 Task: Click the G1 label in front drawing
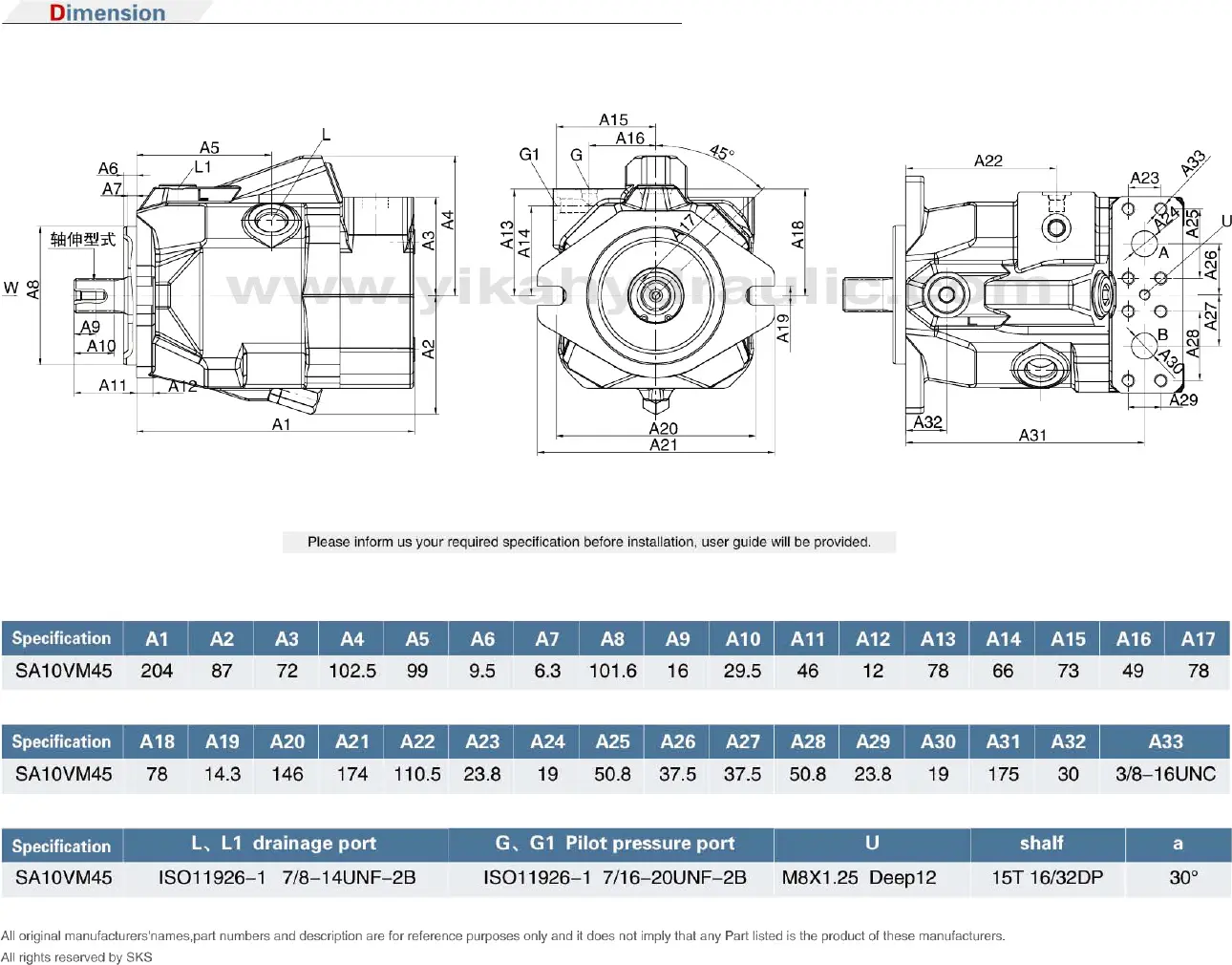[529, 154]
